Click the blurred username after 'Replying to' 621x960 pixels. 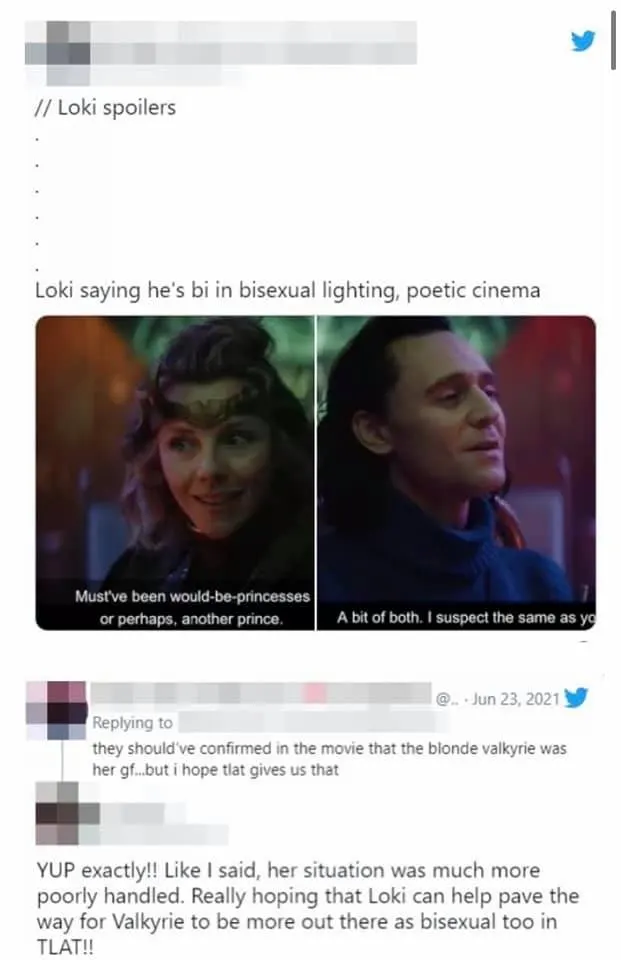[315, 722]
